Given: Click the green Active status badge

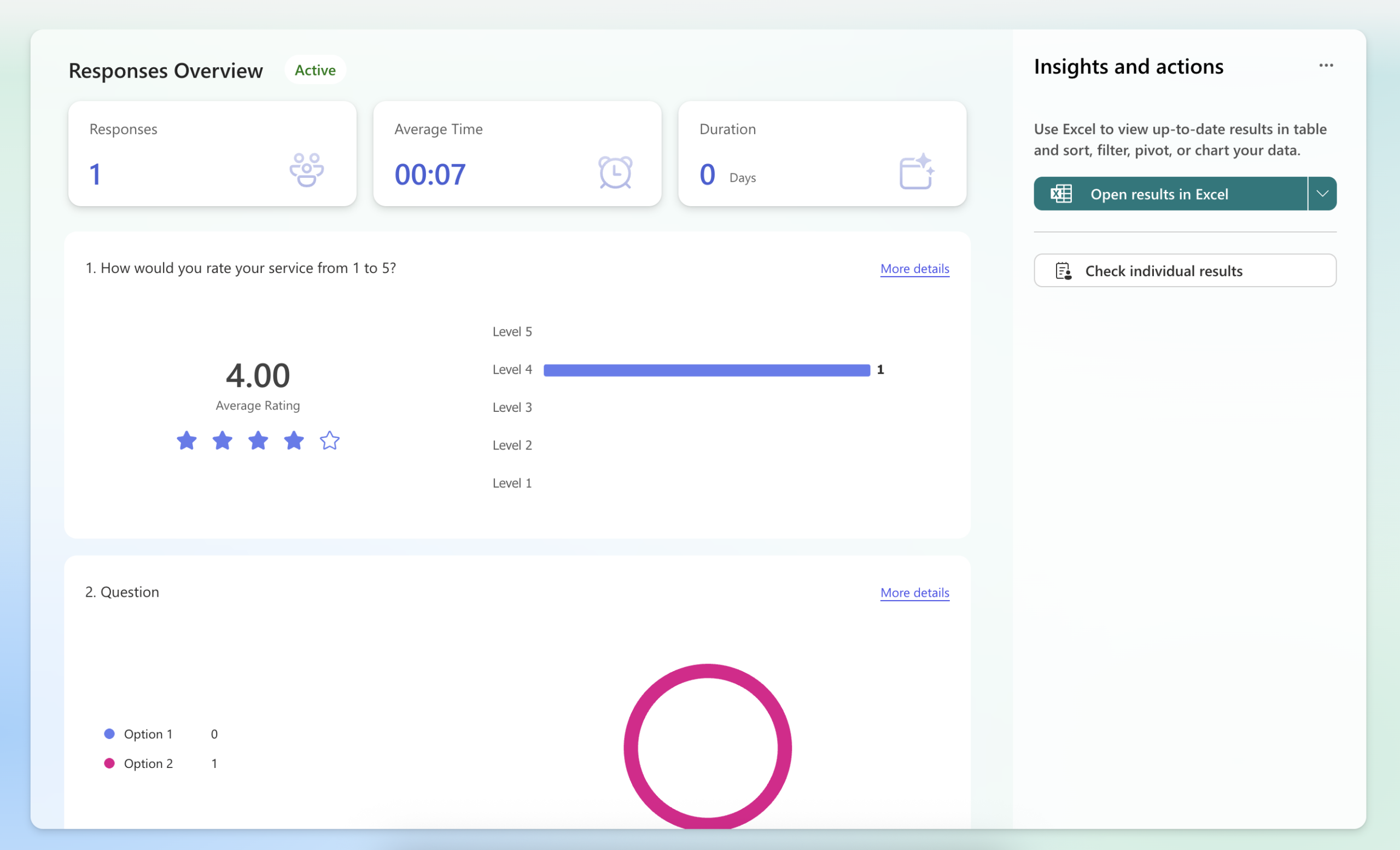Looking at the screenshot, I should 315,70.
